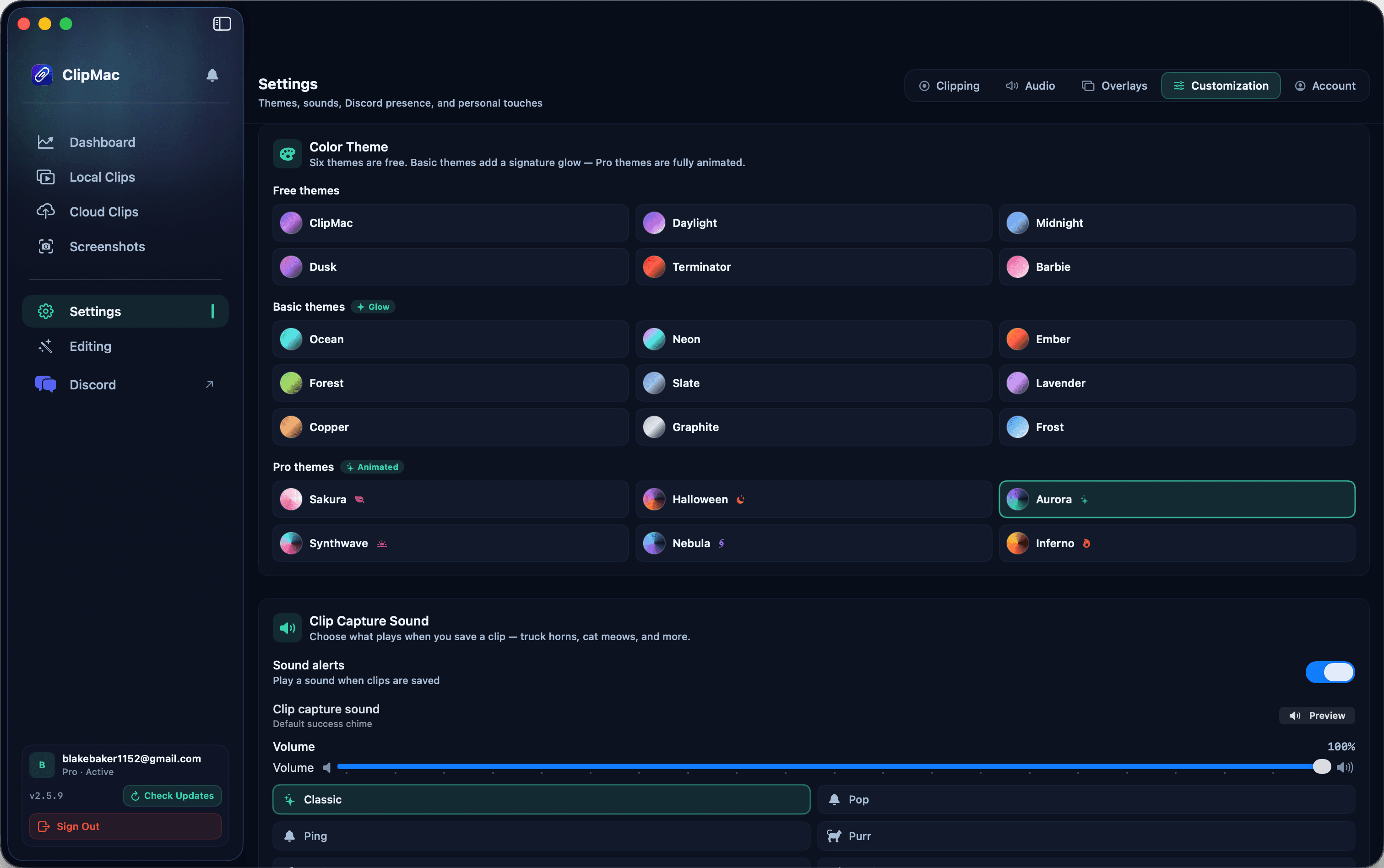Image resolution: width=1384 pixels, height=868 pixels.
Task: Choose the Barbie theme
Action: click(1177, 267)
